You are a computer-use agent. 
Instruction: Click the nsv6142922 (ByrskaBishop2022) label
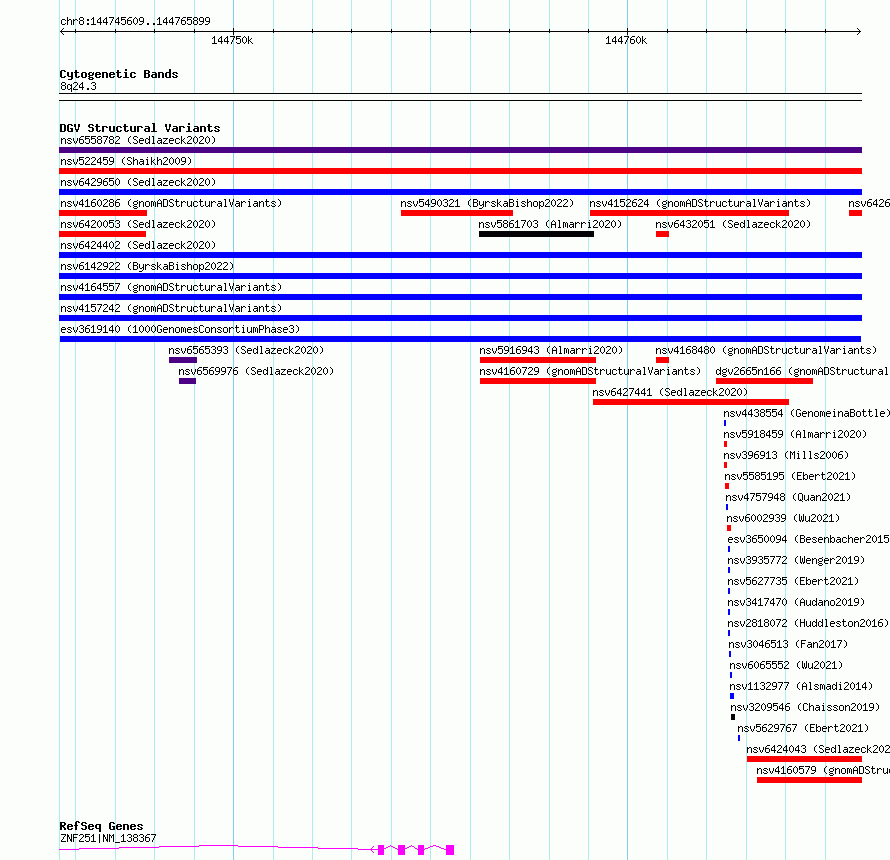[147, 266]
